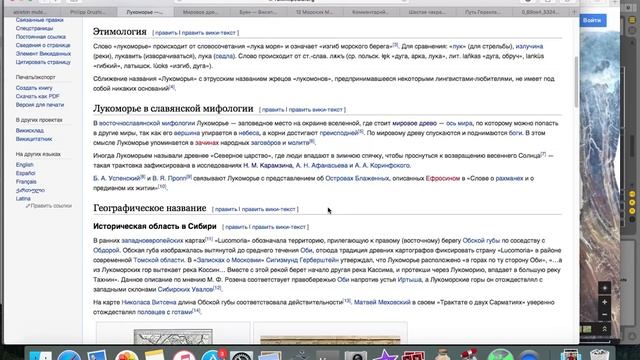The image size is (640, 360).
Task: Open Trash in the Dock
Action: (x=600, y=355)
